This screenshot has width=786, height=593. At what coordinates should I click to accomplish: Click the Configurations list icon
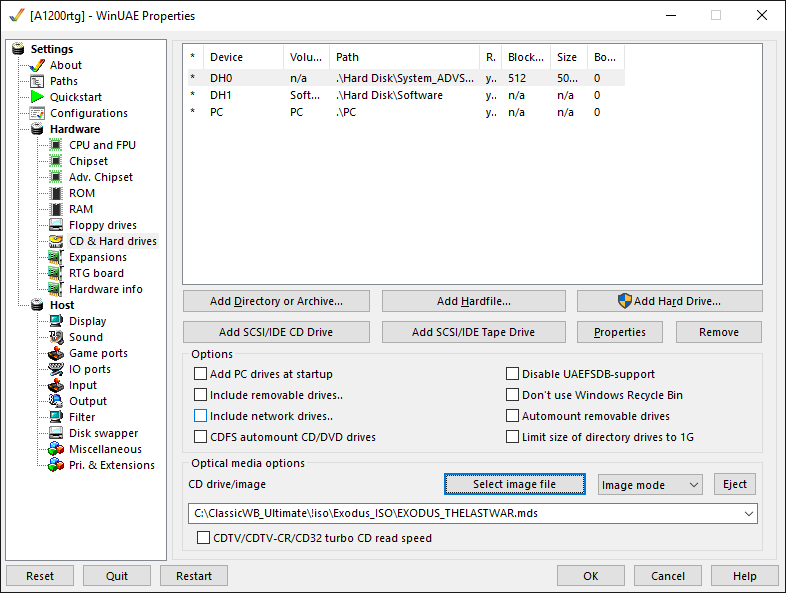pos(37,113)
